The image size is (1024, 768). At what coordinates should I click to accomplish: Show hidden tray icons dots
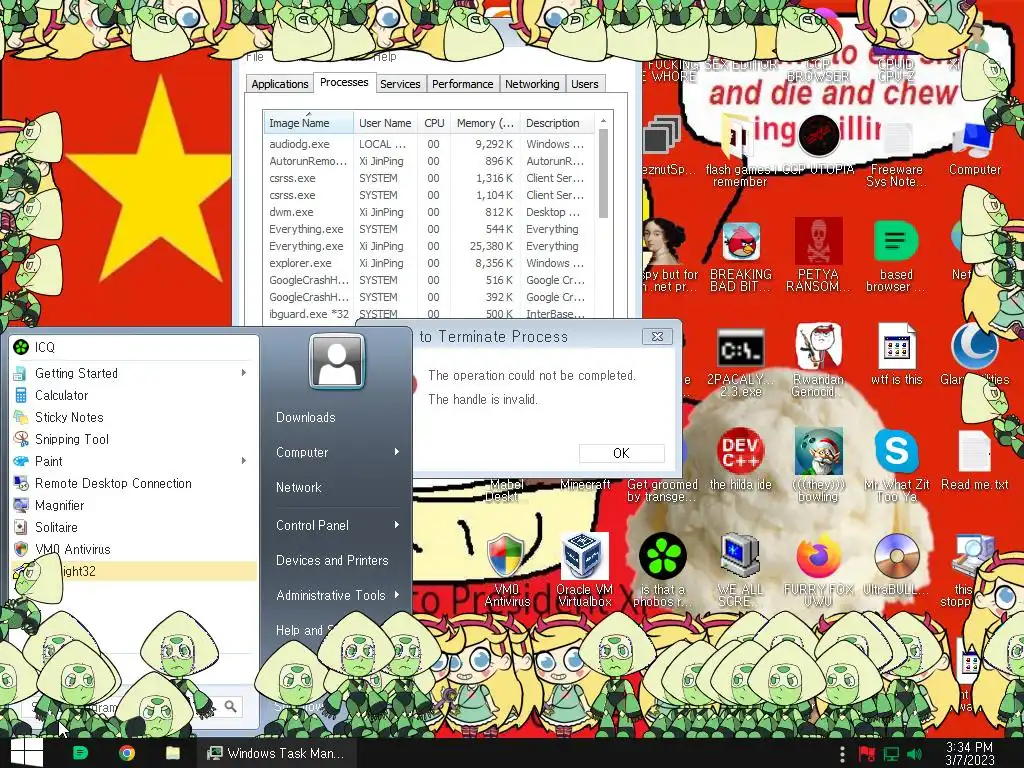coord(842,754)
